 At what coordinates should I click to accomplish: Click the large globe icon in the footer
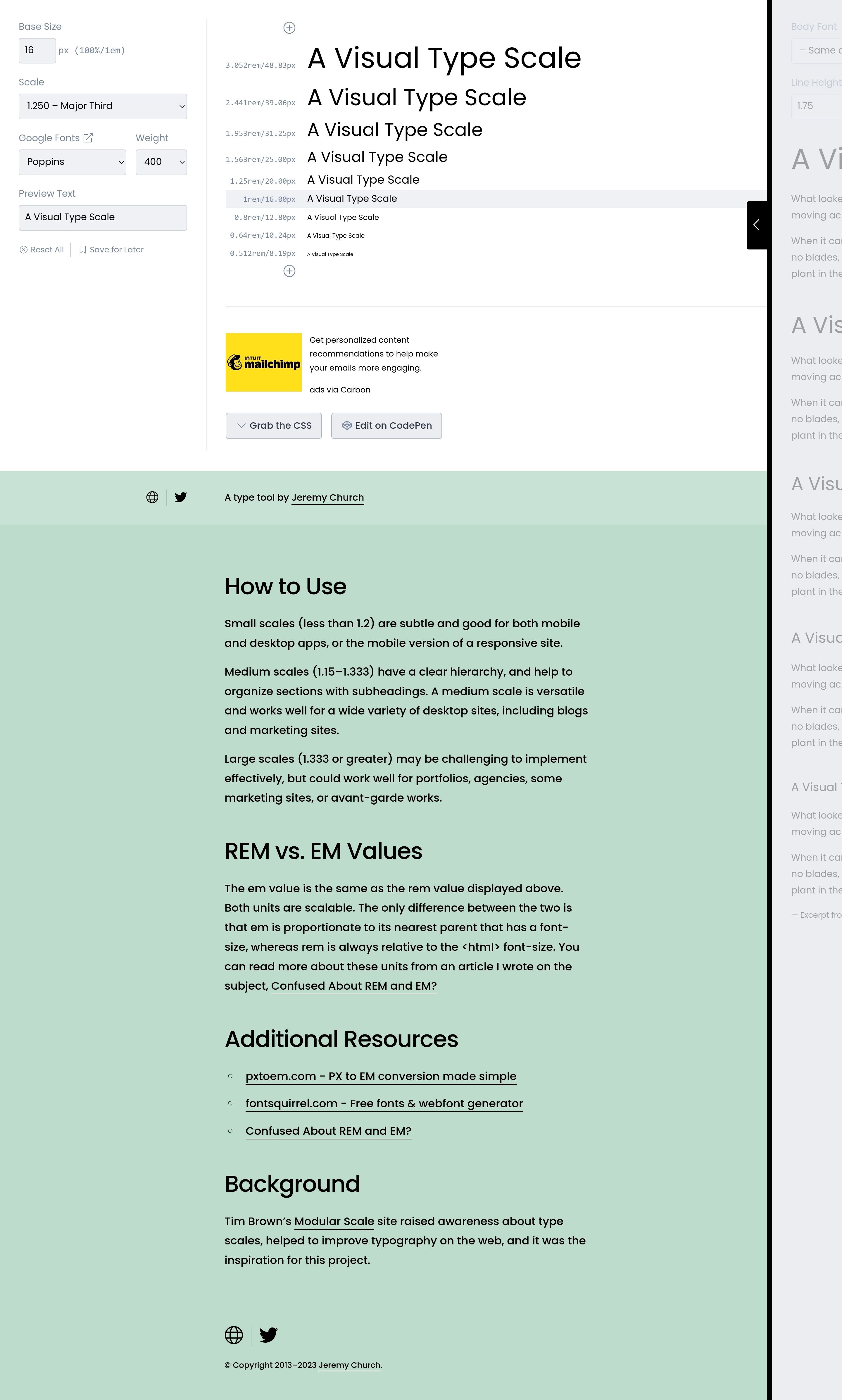(234, 1335)
